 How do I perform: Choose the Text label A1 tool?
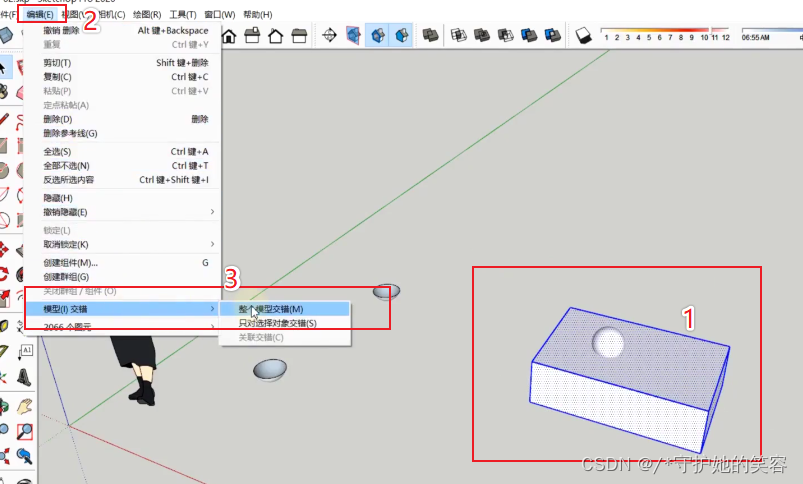26,351
